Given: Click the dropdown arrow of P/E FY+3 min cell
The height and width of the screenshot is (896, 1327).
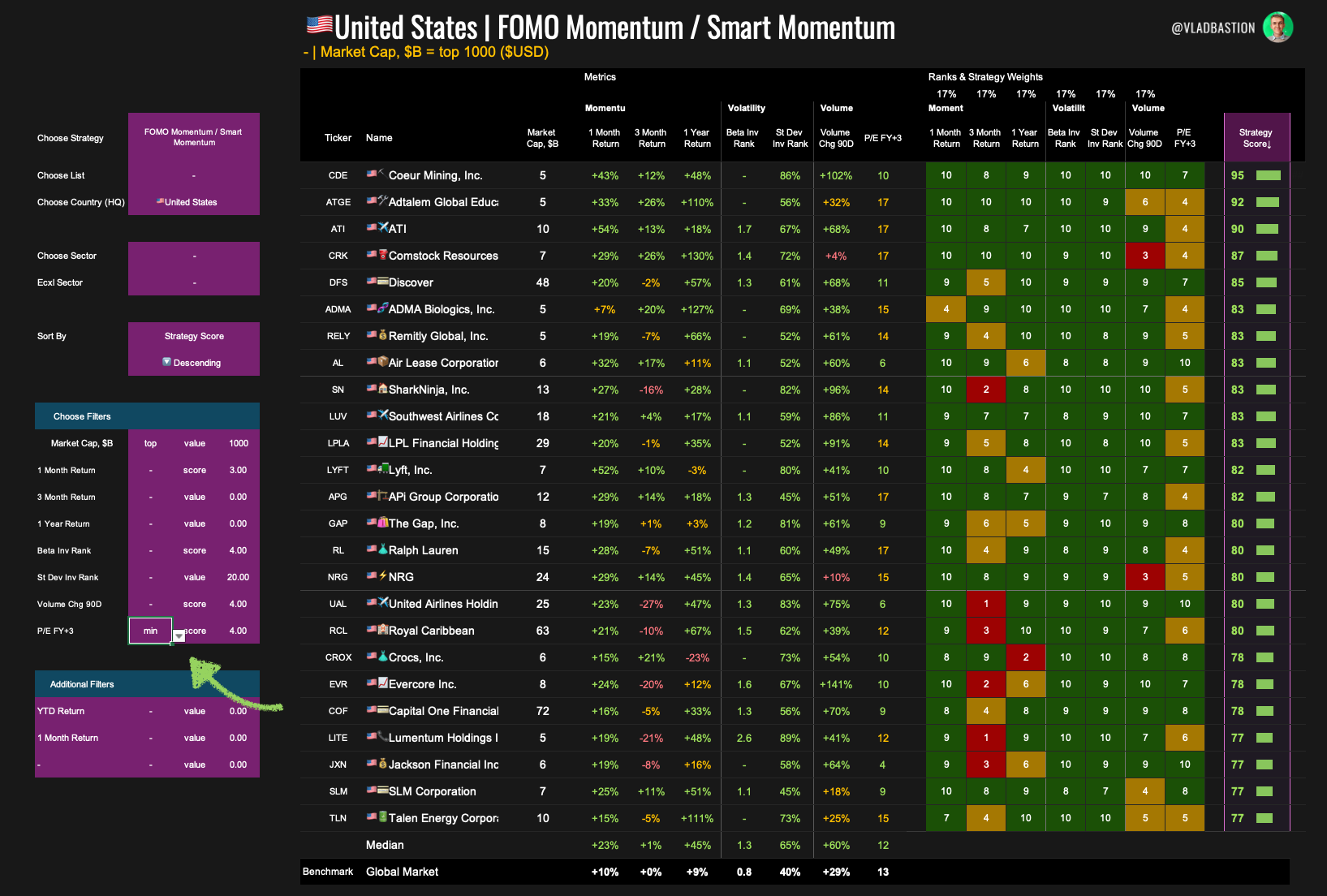Looking at the screenshot, I should click(179, 636).
